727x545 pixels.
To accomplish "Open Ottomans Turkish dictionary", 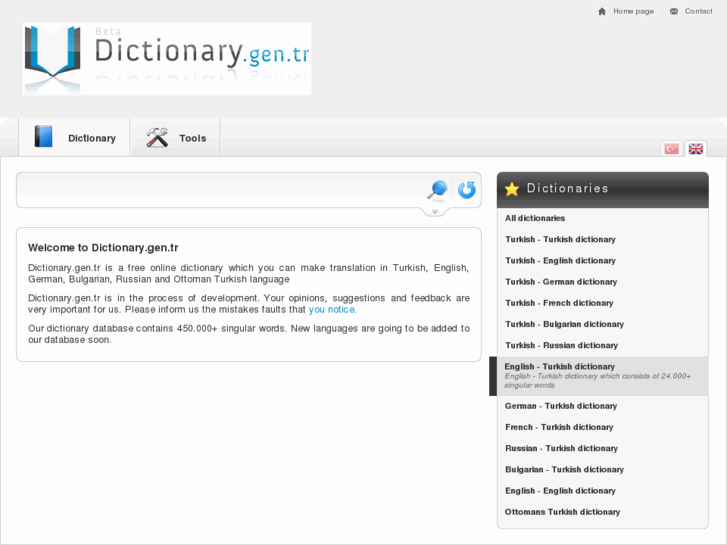I will (562, 512).
